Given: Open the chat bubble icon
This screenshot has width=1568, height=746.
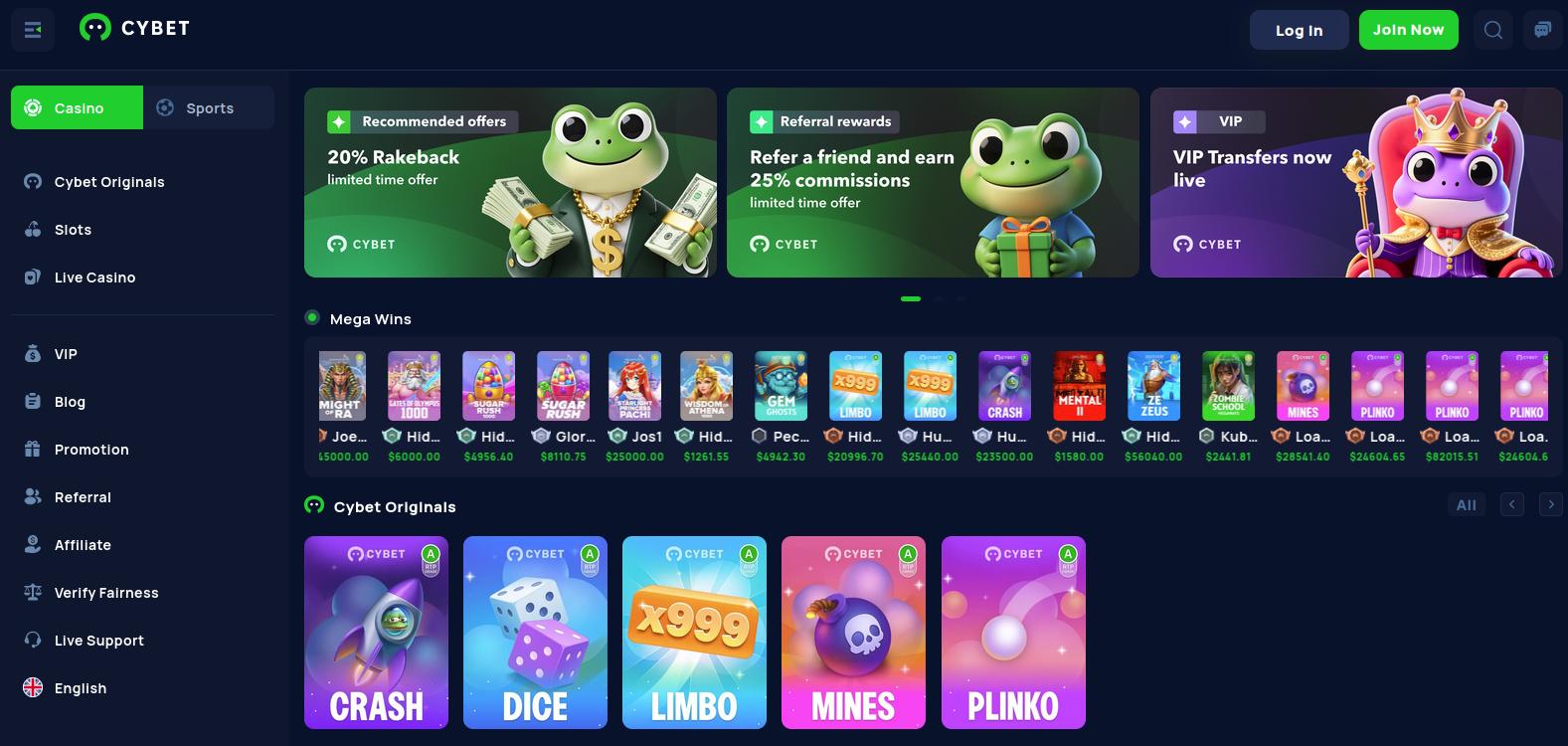Looking at the screenshot, I should [1542, 30].
